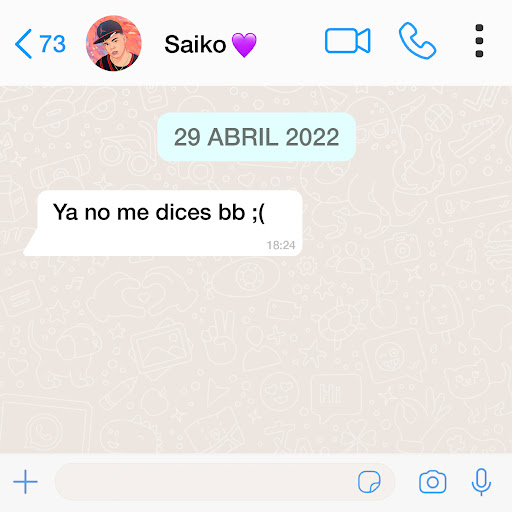Open the camera icon
512x512 pixels.
(432, 482)
